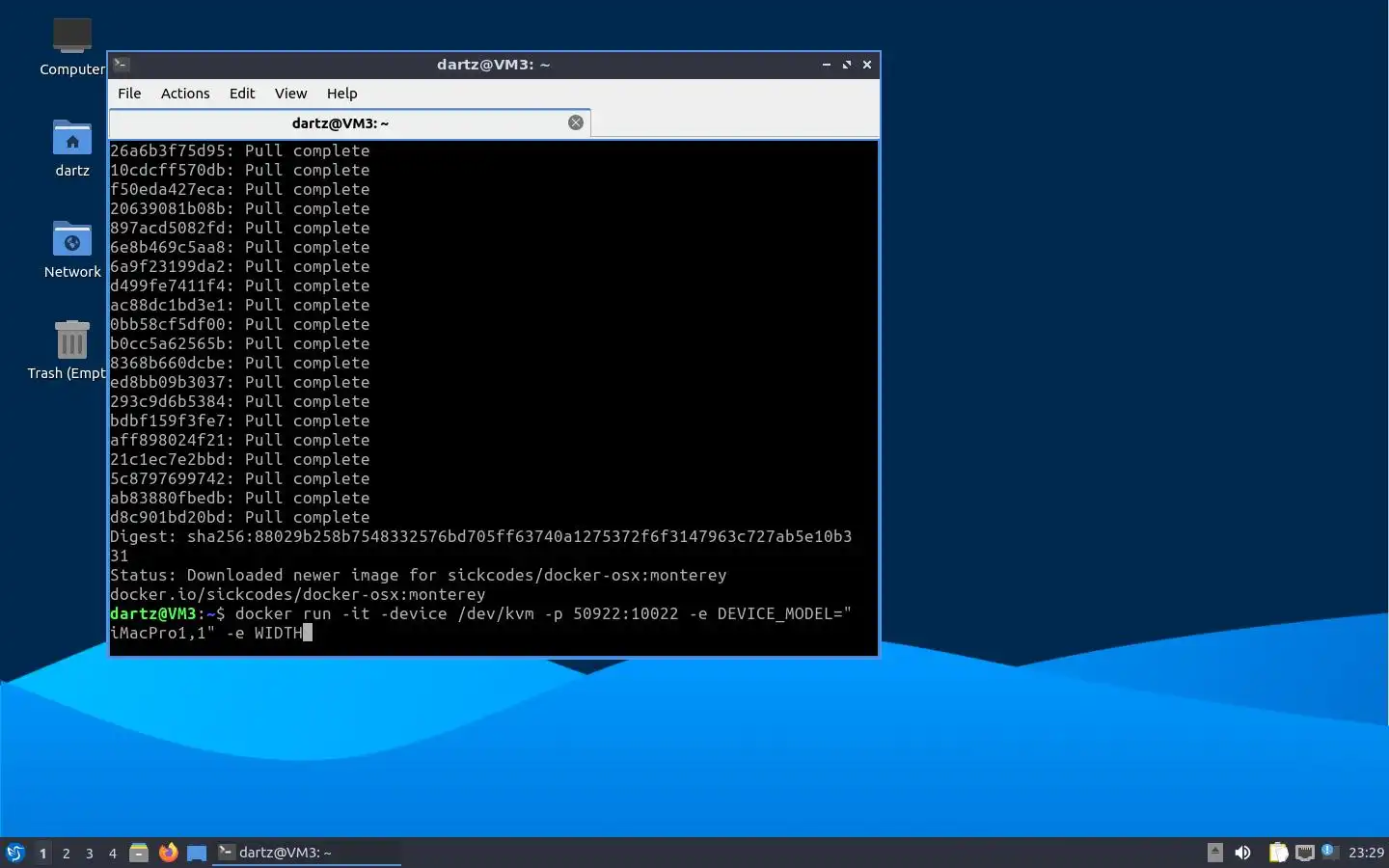This screenshot has height=868, width=1389.
Task: Click the 'f50eda427eca: Pull complete' line
Action: [x=239, y=189]
